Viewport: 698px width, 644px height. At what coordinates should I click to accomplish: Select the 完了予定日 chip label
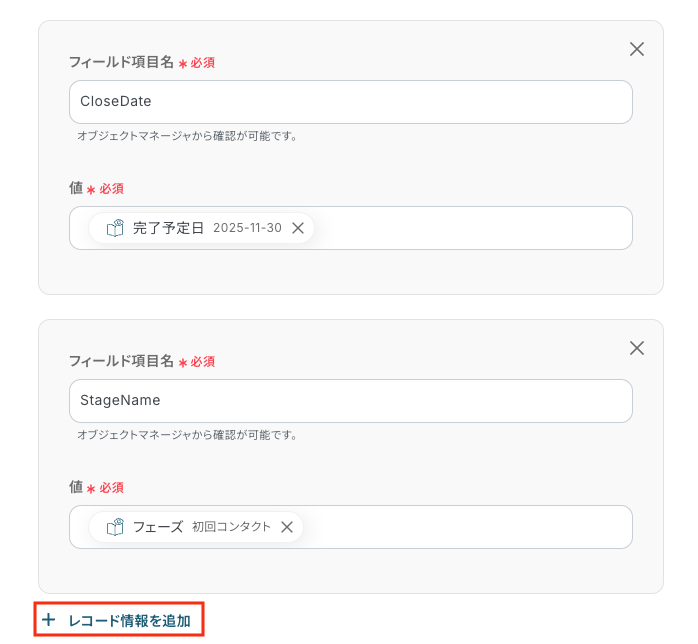coord(168,228)
